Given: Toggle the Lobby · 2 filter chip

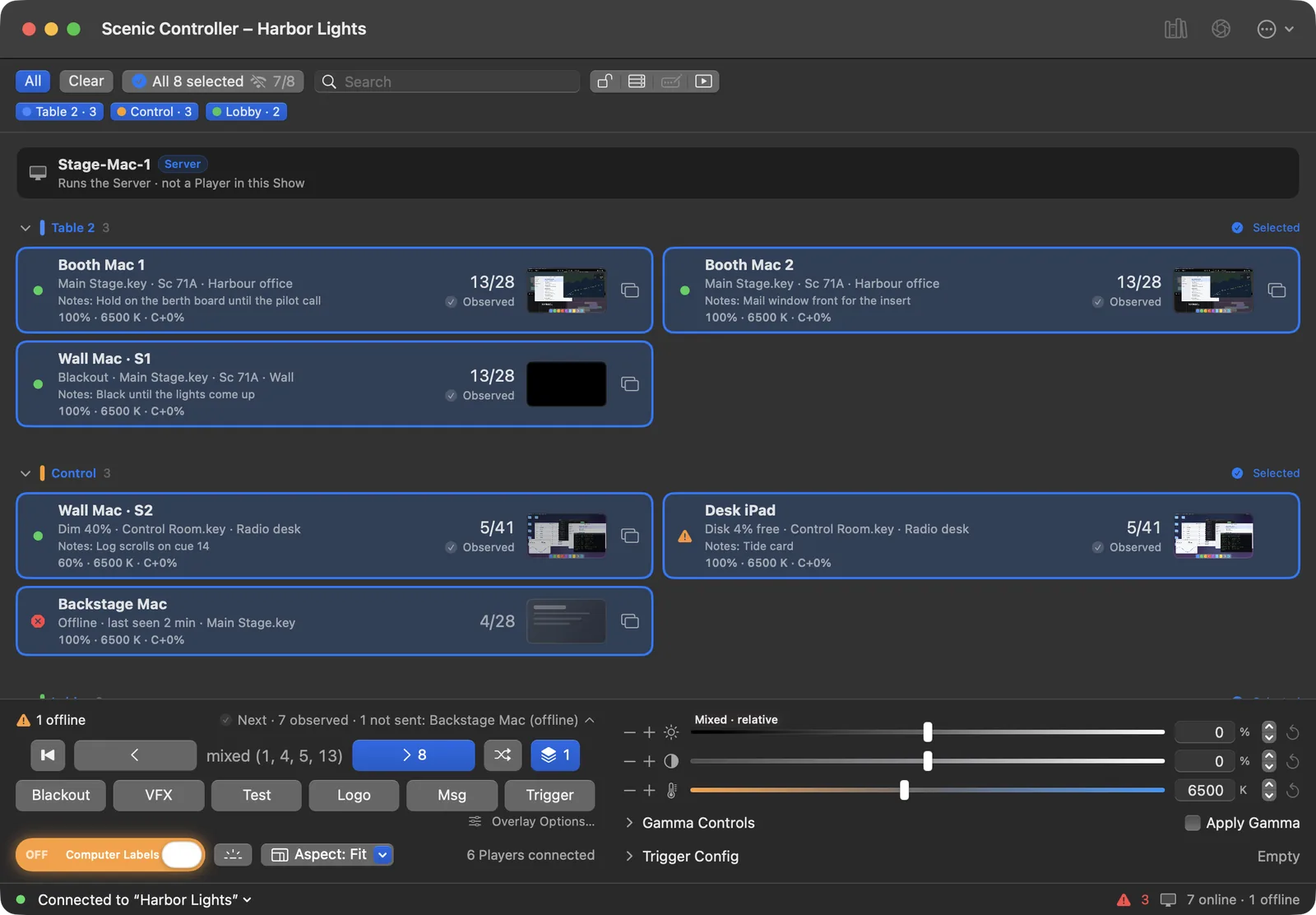Looking at the screenshot, I should (246, 112).
